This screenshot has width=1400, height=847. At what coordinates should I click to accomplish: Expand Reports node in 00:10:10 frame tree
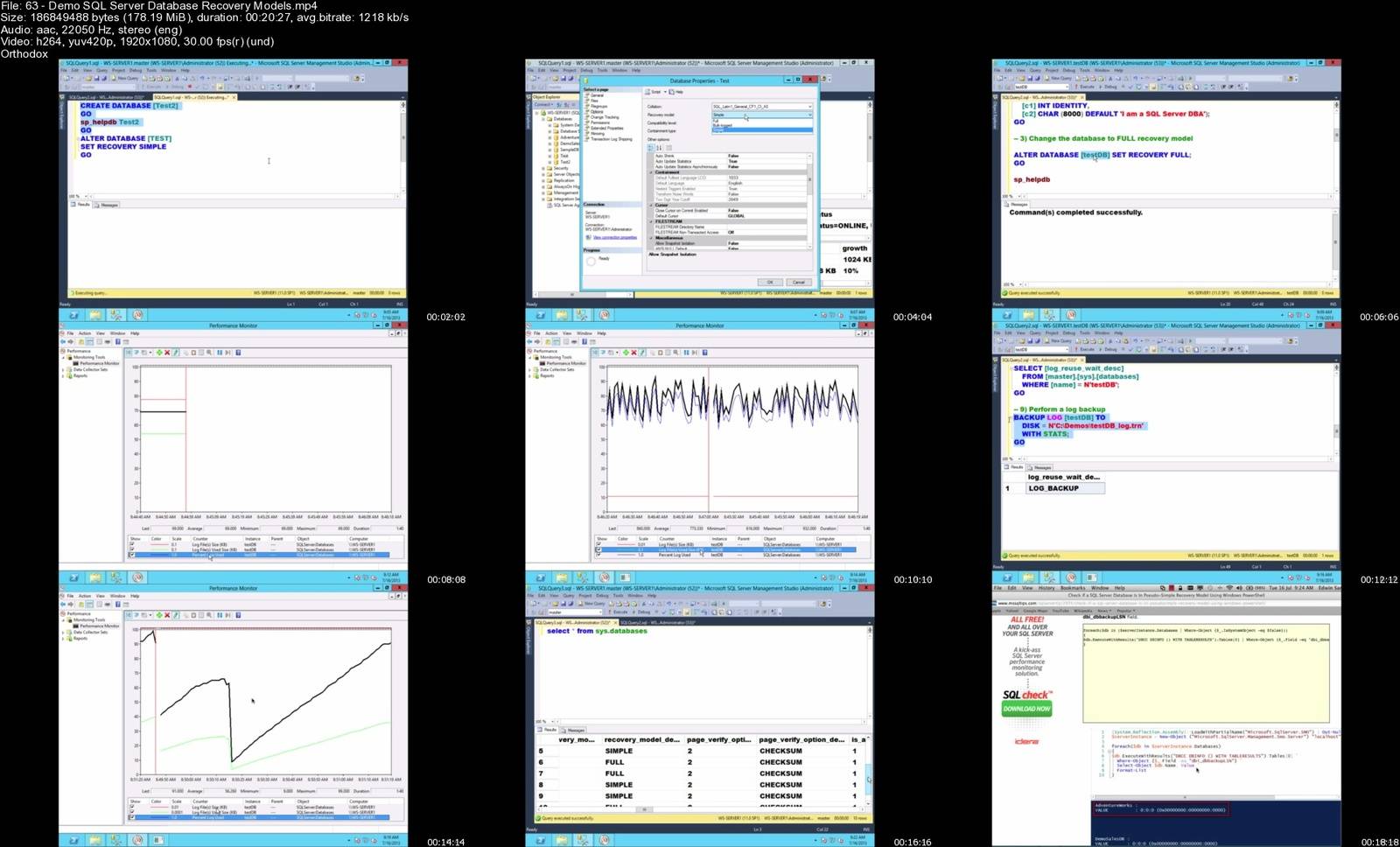click(x=529, y=375)
